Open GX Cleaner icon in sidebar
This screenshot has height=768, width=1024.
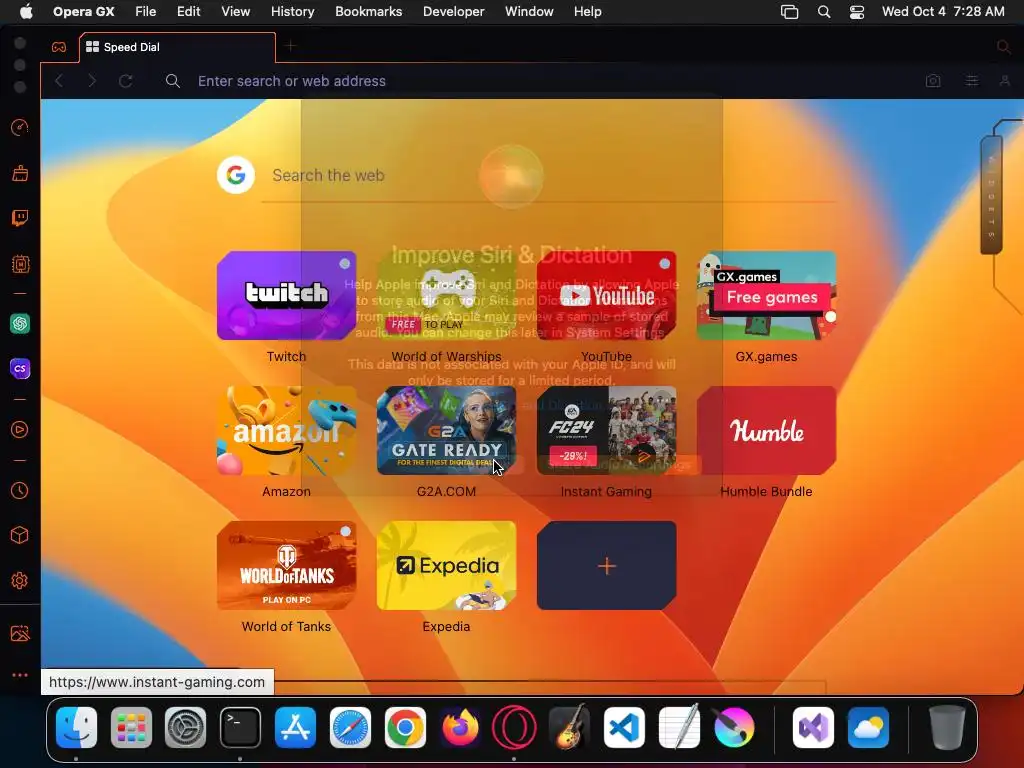pos(20,173)
